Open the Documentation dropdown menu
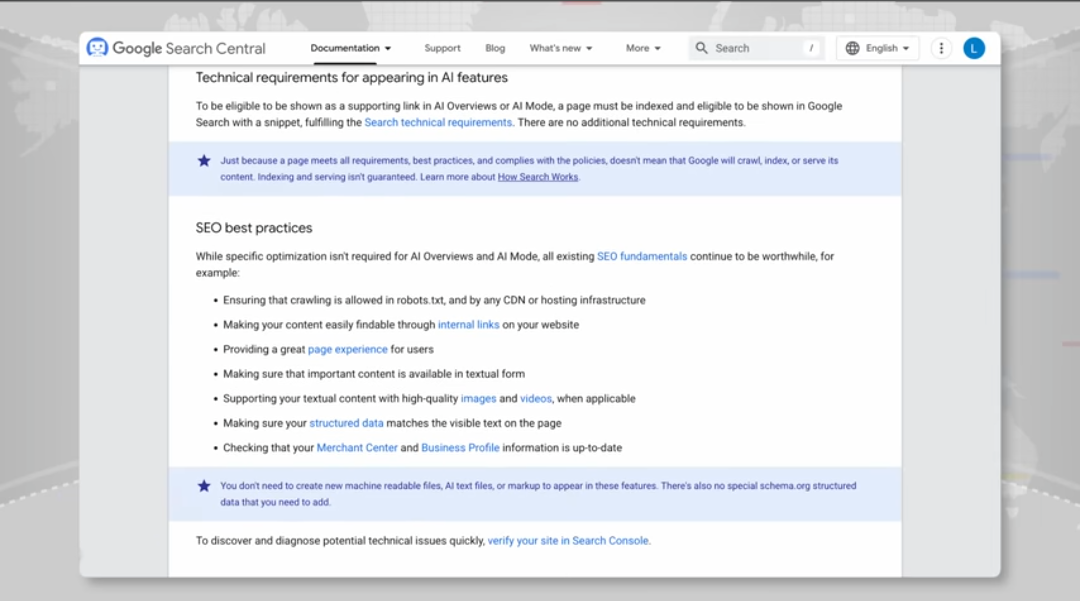Image resolution: width=1080 pixels, height=601 pixels. (351, 48)
